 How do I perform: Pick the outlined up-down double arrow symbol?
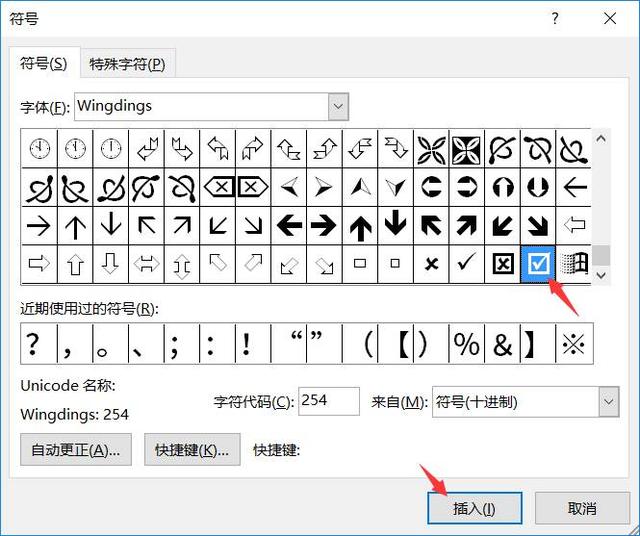182,264
